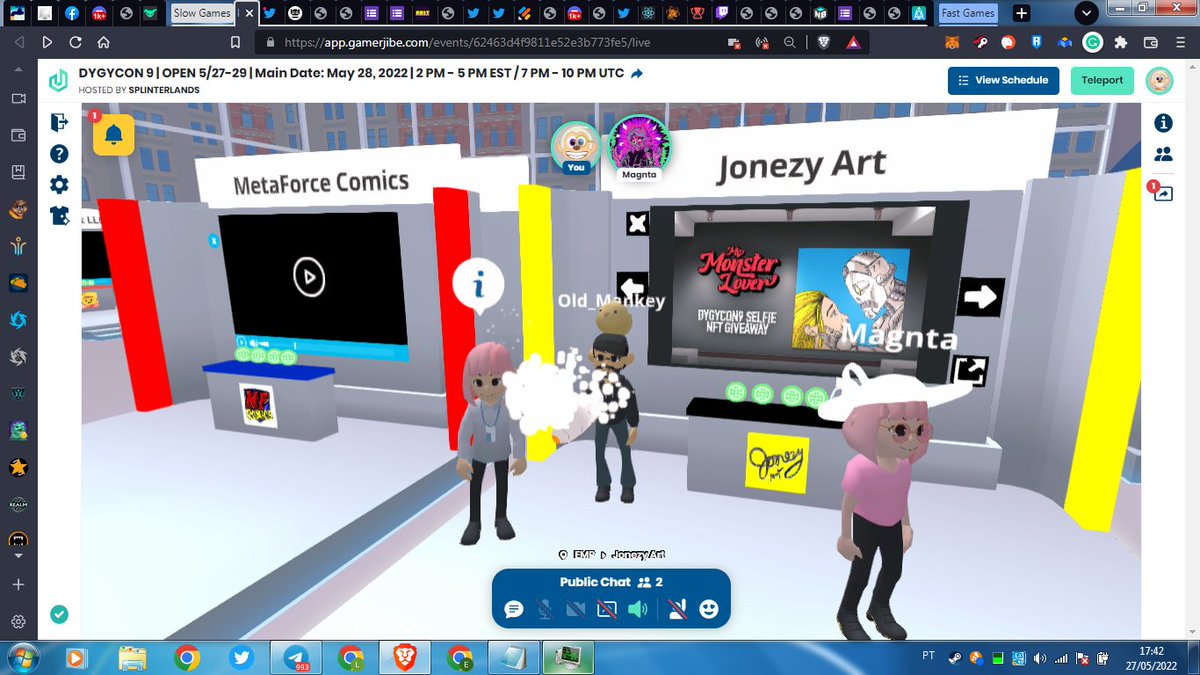Open the browser extensions puzzle icon
Viewport: 1200px width, 675px height.
click(x=1122, y=43)
